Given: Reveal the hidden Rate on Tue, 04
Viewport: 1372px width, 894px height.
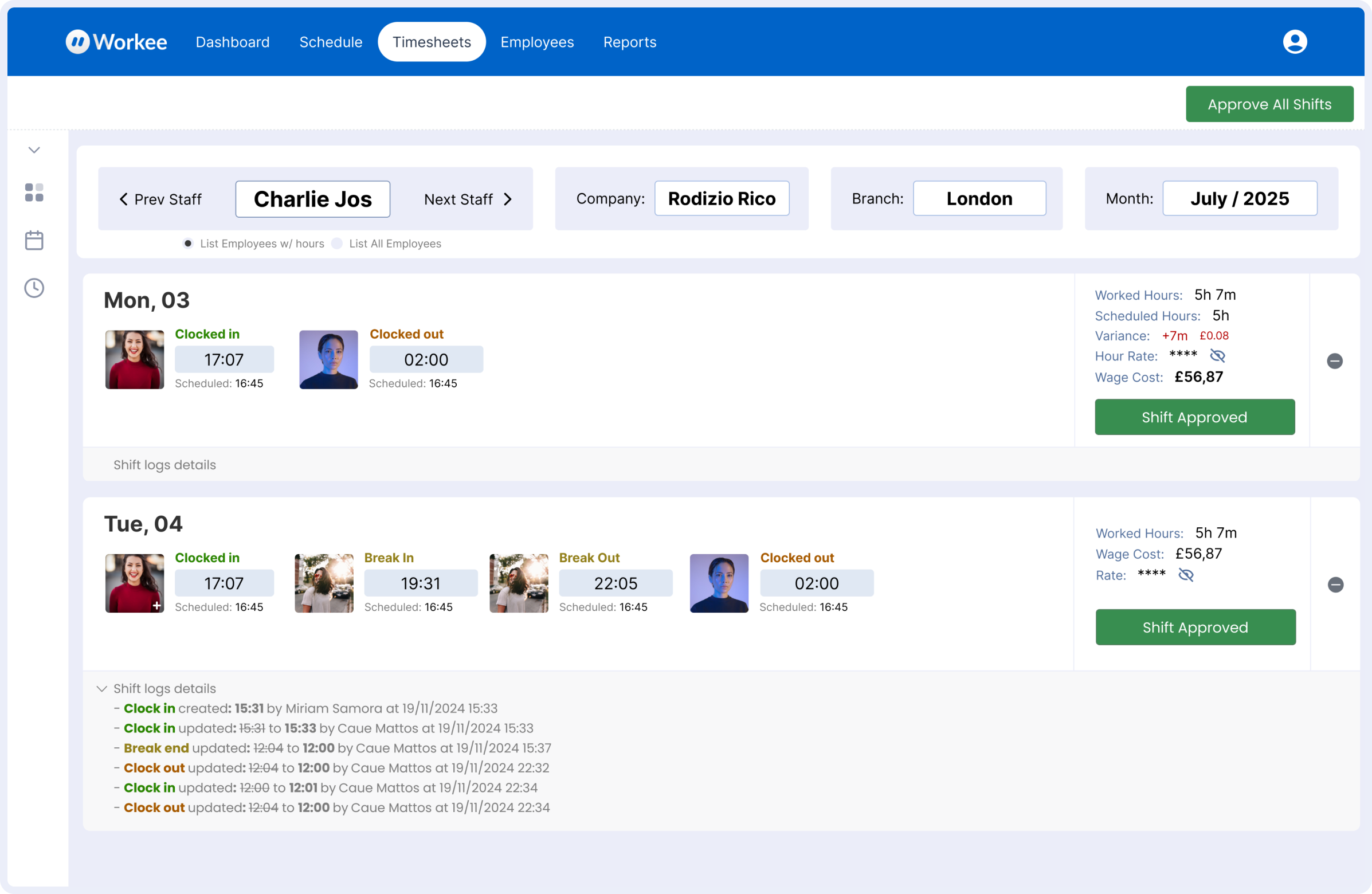Looking at the screenshot, I should pos(1186,575).
